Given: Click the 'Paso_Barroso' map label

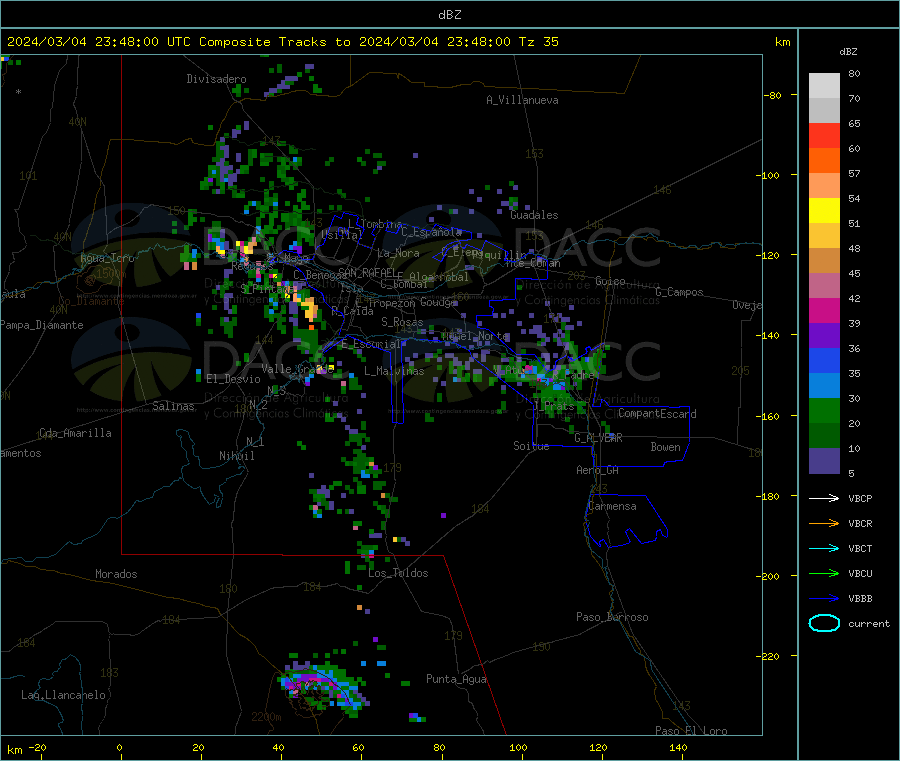Looking at the screenshot, I should click(x=612, y=617).
